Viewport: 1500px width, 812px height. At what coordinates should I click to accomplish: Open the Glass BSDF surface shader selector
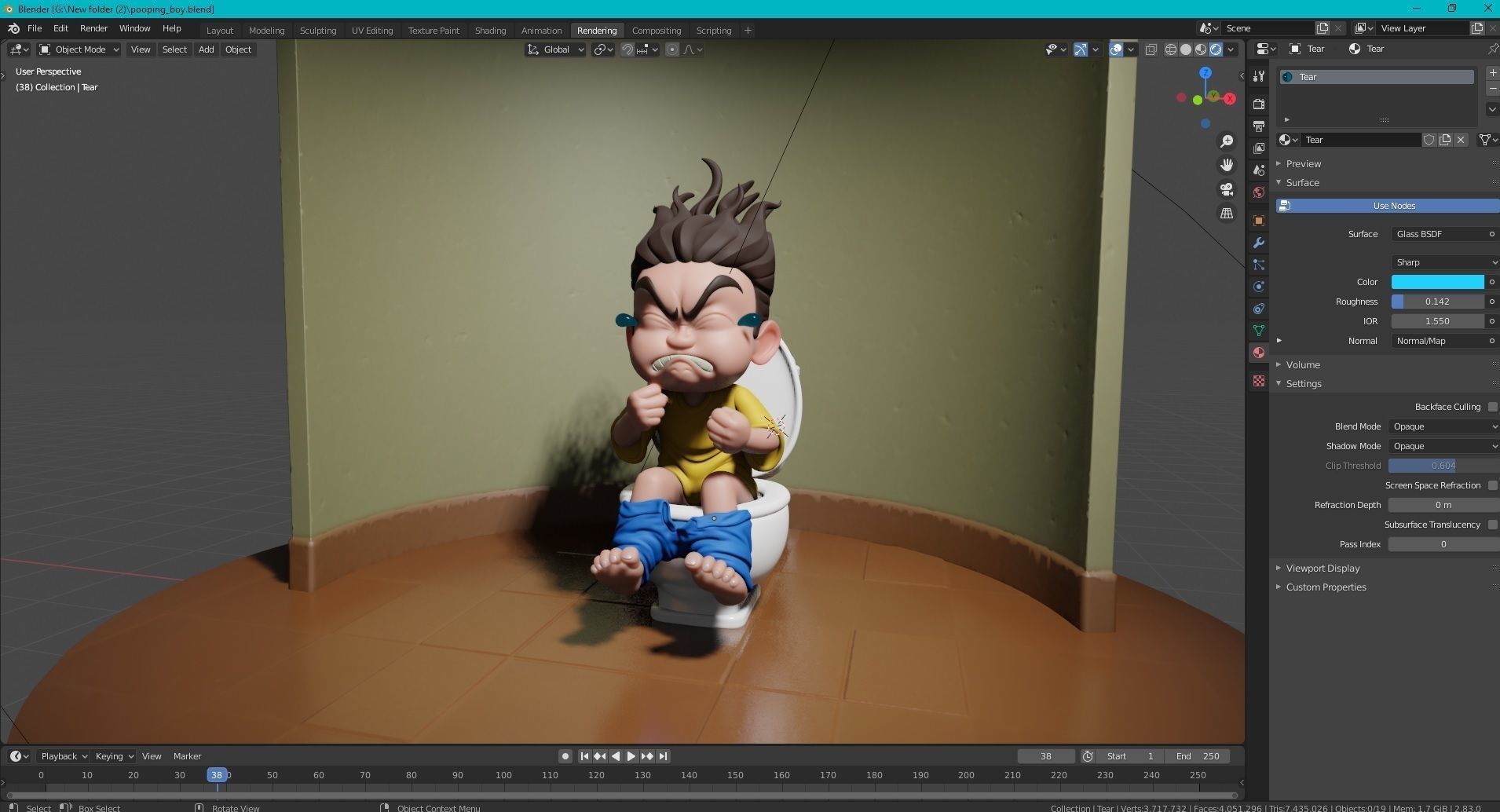coord(1438,234)
